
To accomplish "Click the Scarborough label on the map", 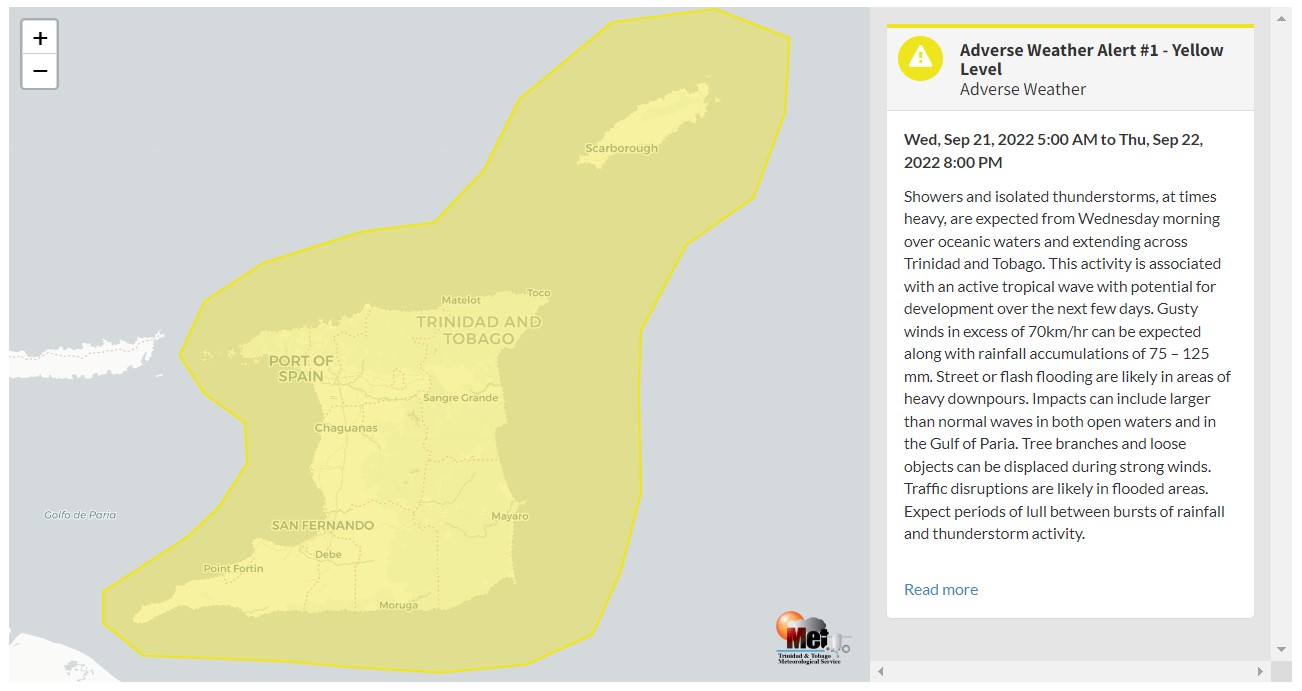I will (x=622, y=148).
